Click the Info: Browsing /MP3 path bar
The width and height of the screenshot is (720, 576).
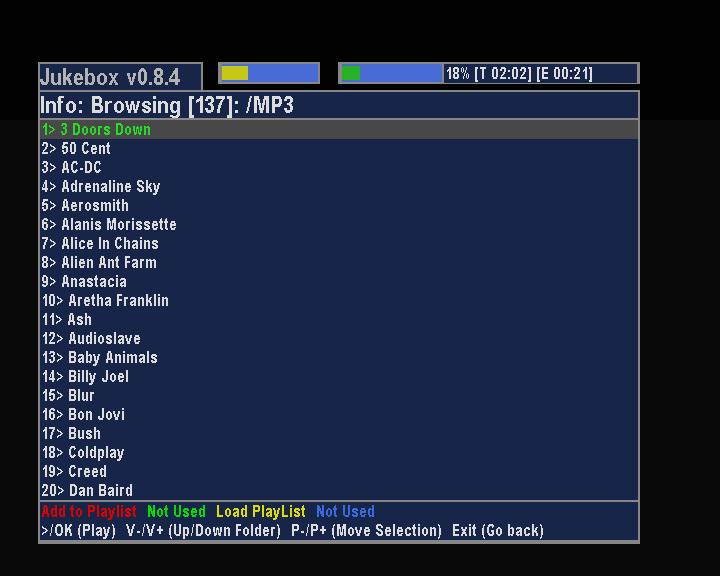pos(339,105)
